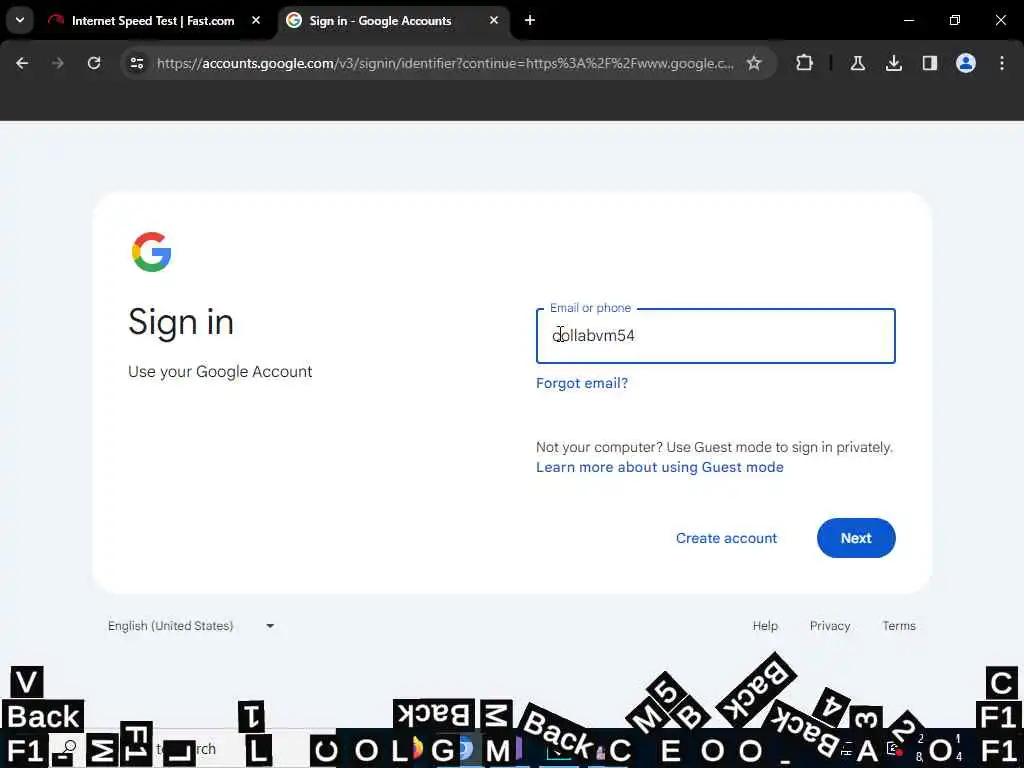Open the Terms footer link
Image resolution: width=1024 pixels, height=768 pixels.
899,626
